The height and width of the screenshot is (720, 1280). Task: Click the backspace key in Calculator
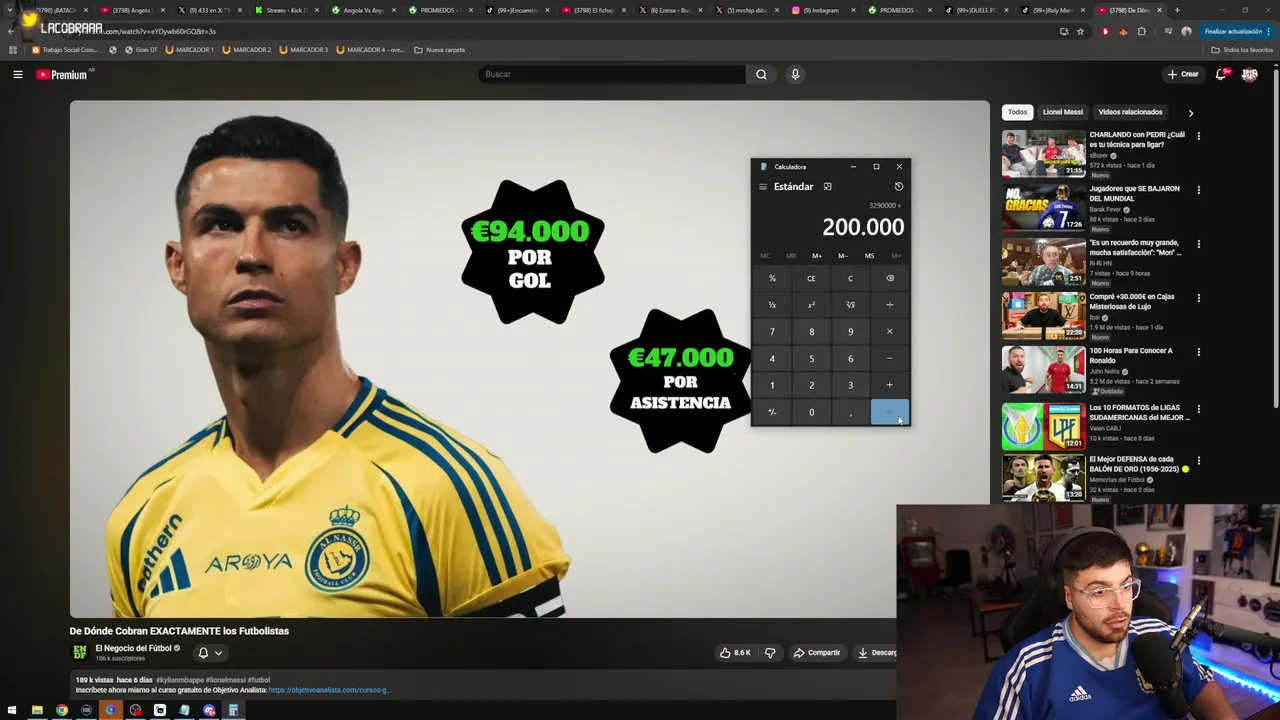coord(889,279)
